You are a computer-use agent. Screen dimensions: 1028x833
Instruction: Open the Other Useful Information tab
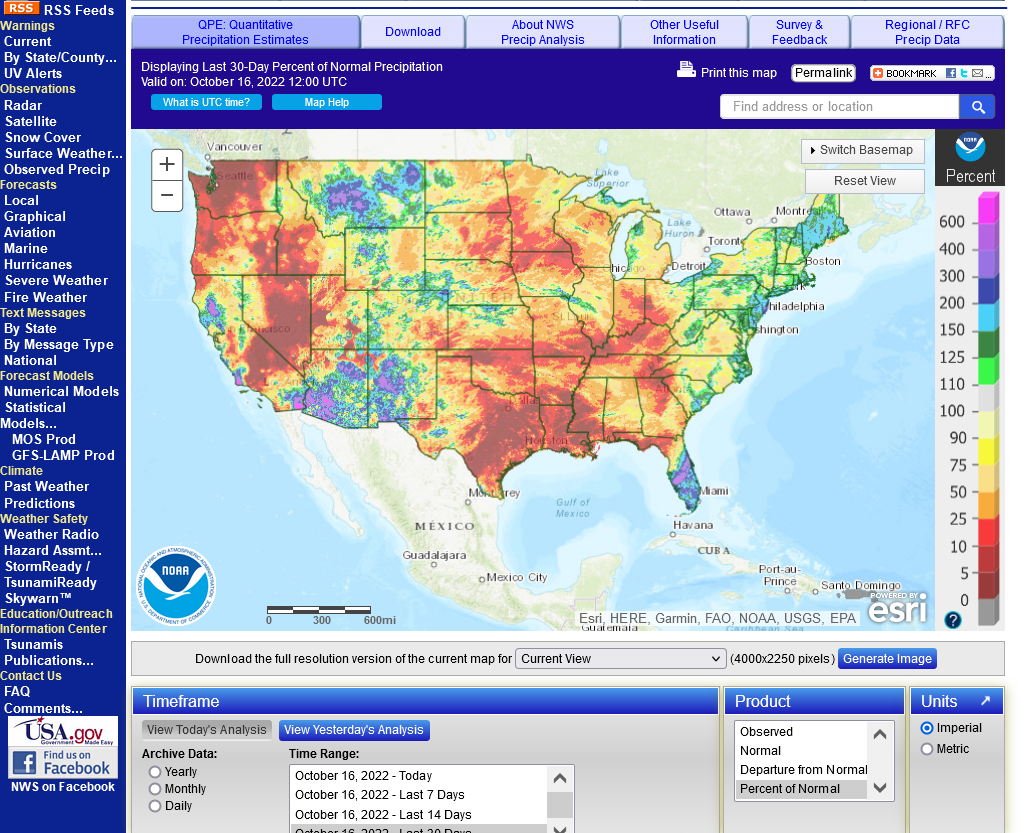[x=684, y=32]
